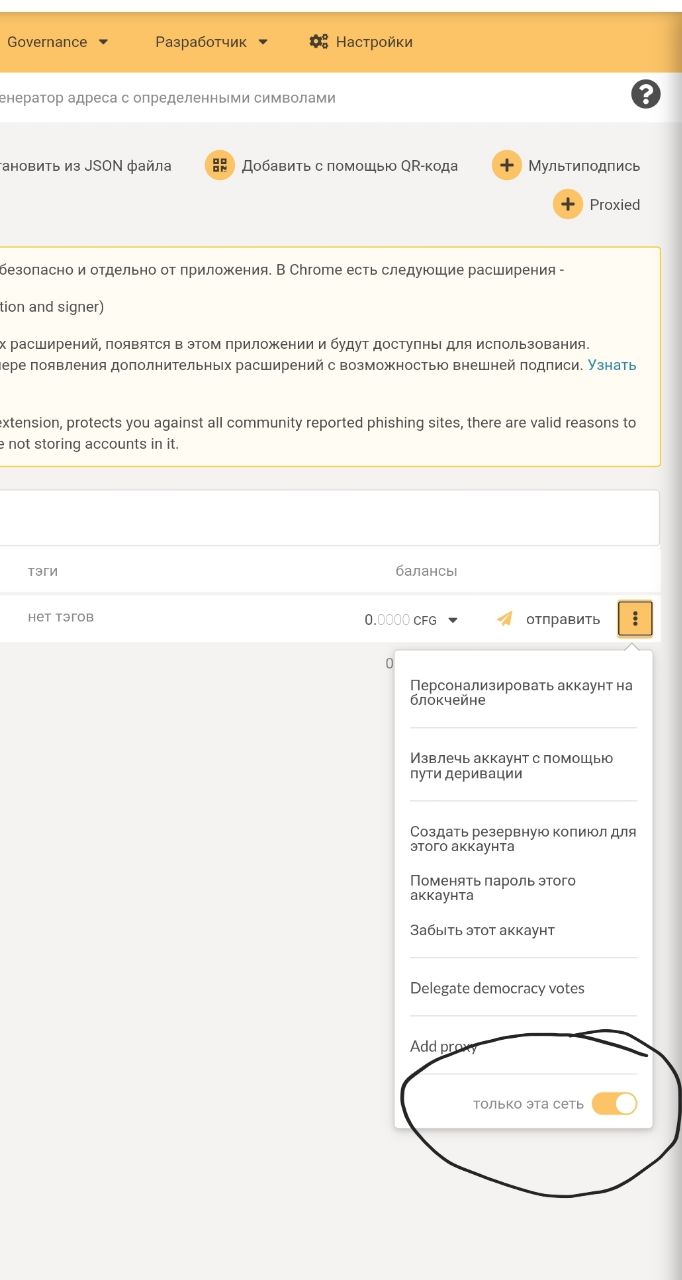The height and width of the screenshot is (1280, 682).
Task: Click the plus icon next to Proxied
Action: coord(568,204)
